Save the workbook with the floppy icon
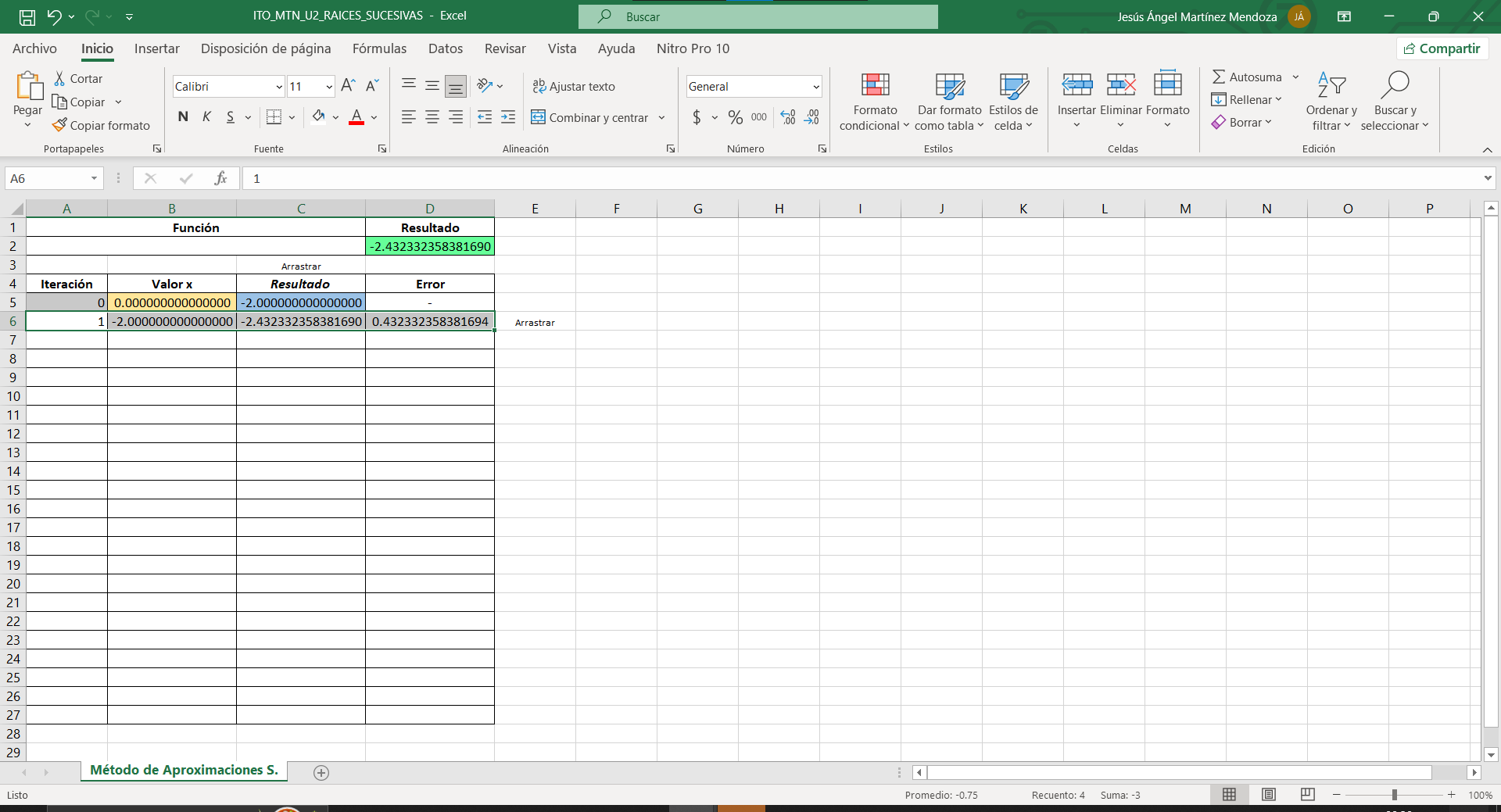The image size is (1501, 812). tap(27, 16)
